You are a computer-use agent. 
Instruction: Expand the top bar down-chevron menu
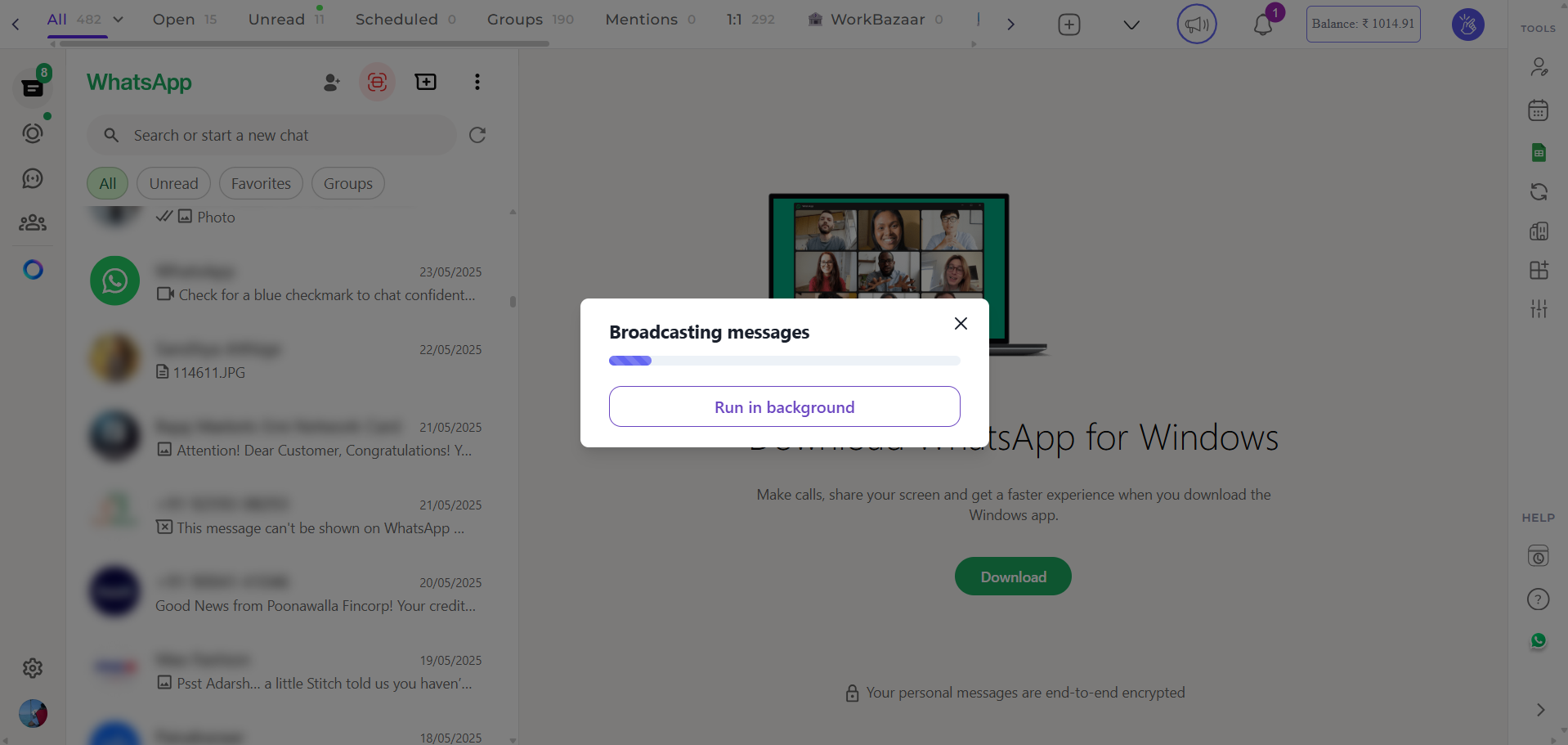(1131, 25)
